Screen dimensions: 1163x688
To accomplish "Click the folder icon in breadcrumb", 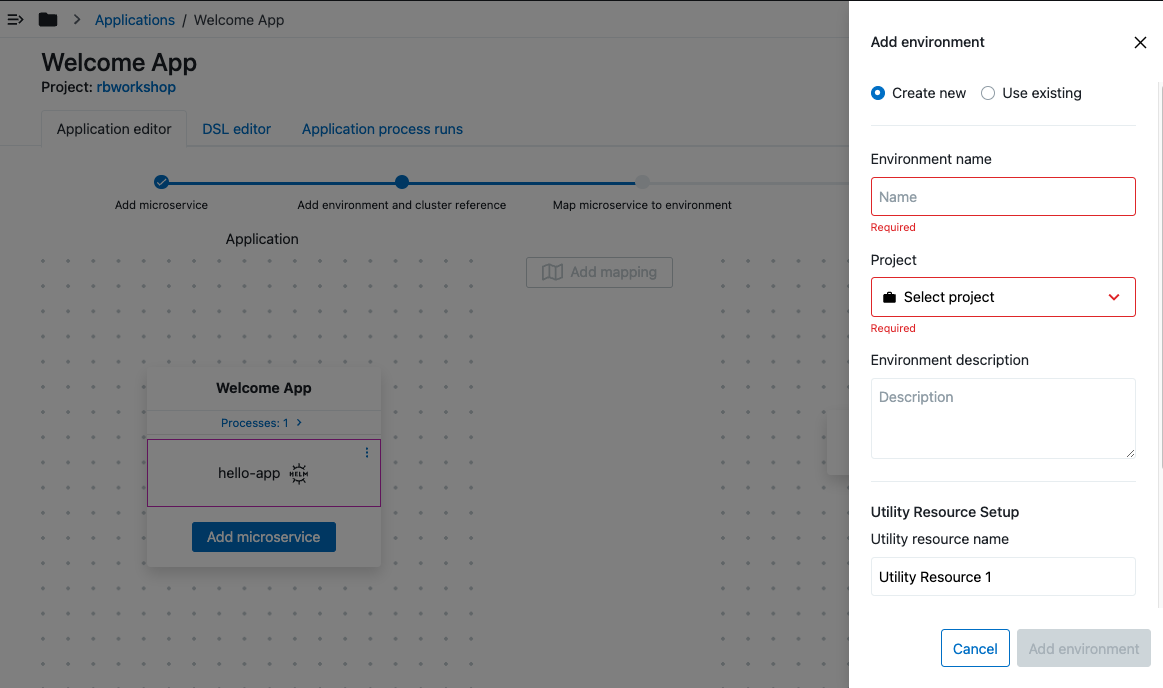I will point(48,20).
